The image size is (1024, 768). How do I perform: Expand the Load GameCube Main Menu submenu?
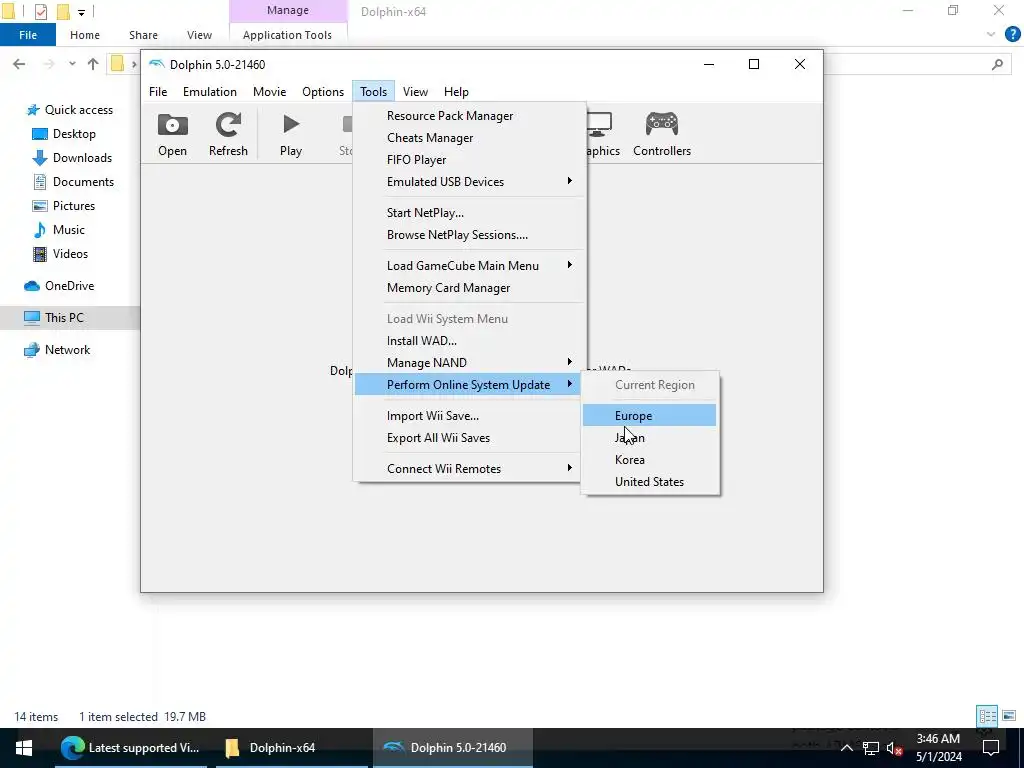(468, 266)
